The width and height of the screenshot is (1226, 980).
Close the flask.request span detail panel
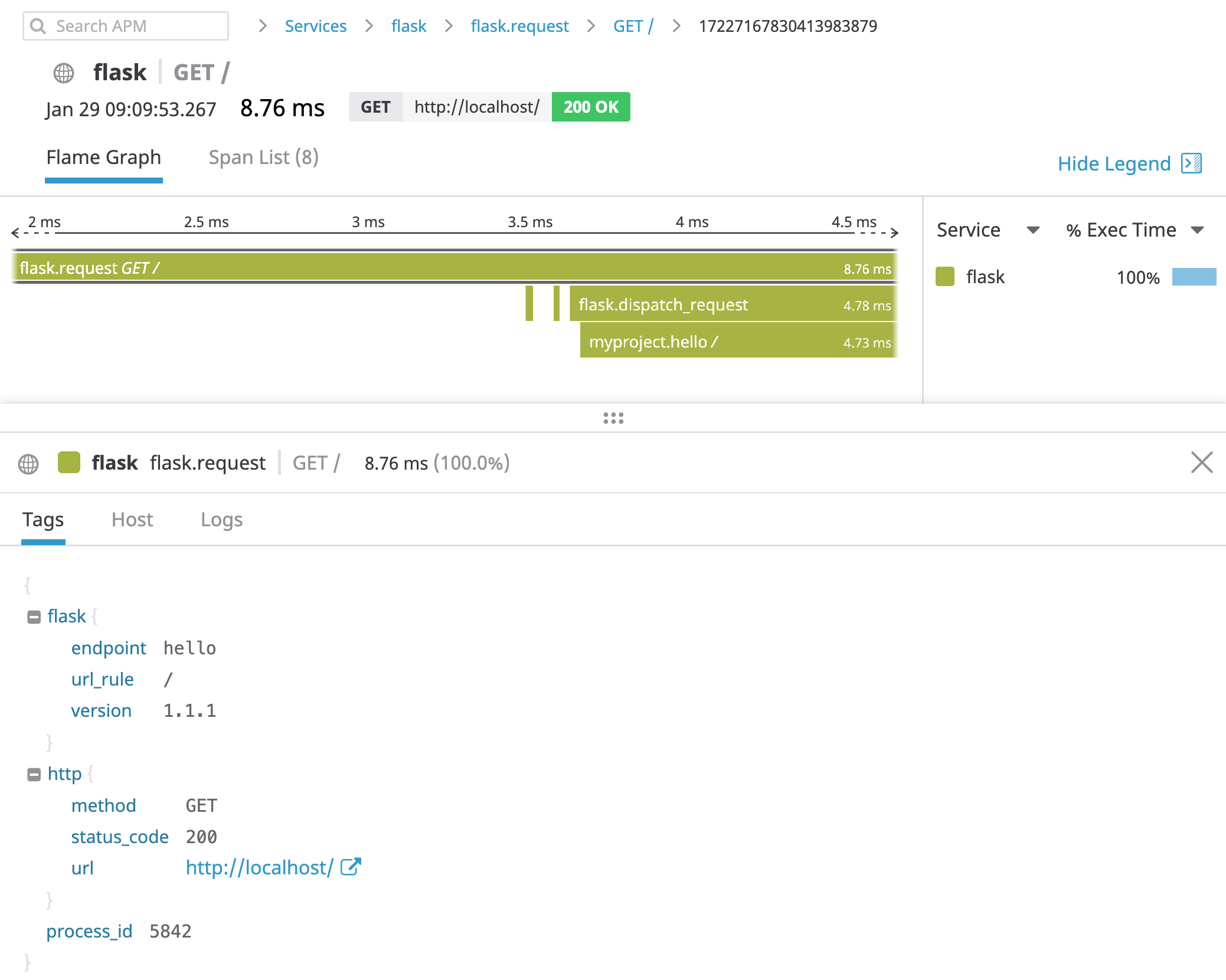[x=1202, y=463]
